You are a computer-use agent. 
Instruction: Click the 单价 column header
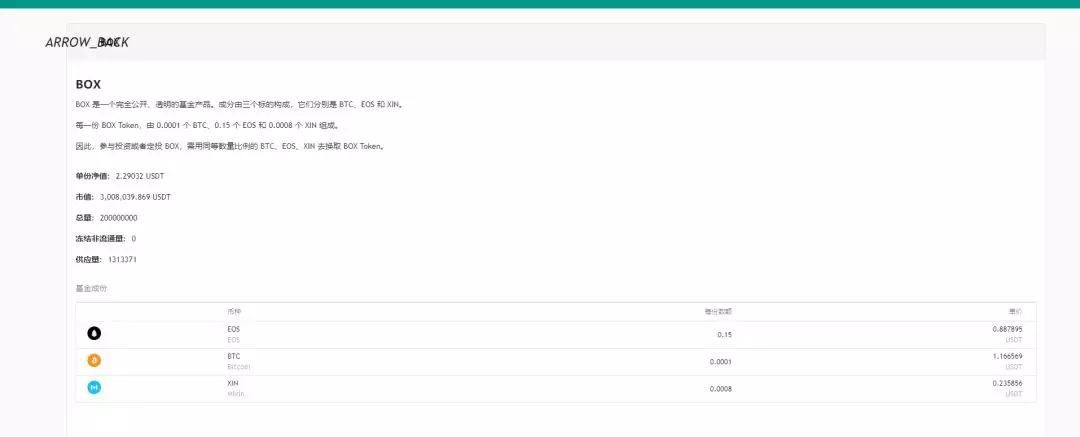click(x=1015, y=312)
